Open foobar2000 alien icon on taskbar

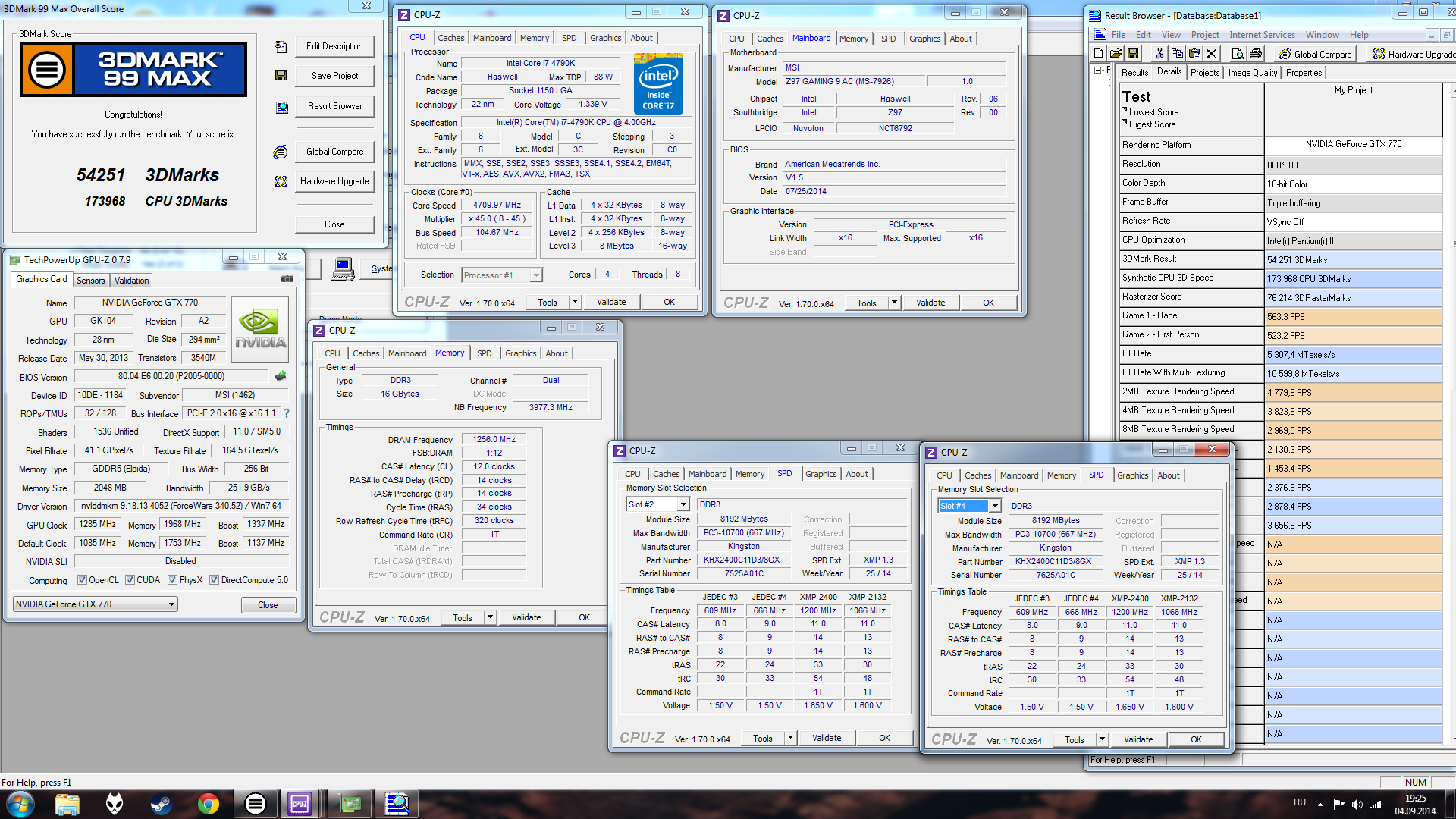click(115, 804)
